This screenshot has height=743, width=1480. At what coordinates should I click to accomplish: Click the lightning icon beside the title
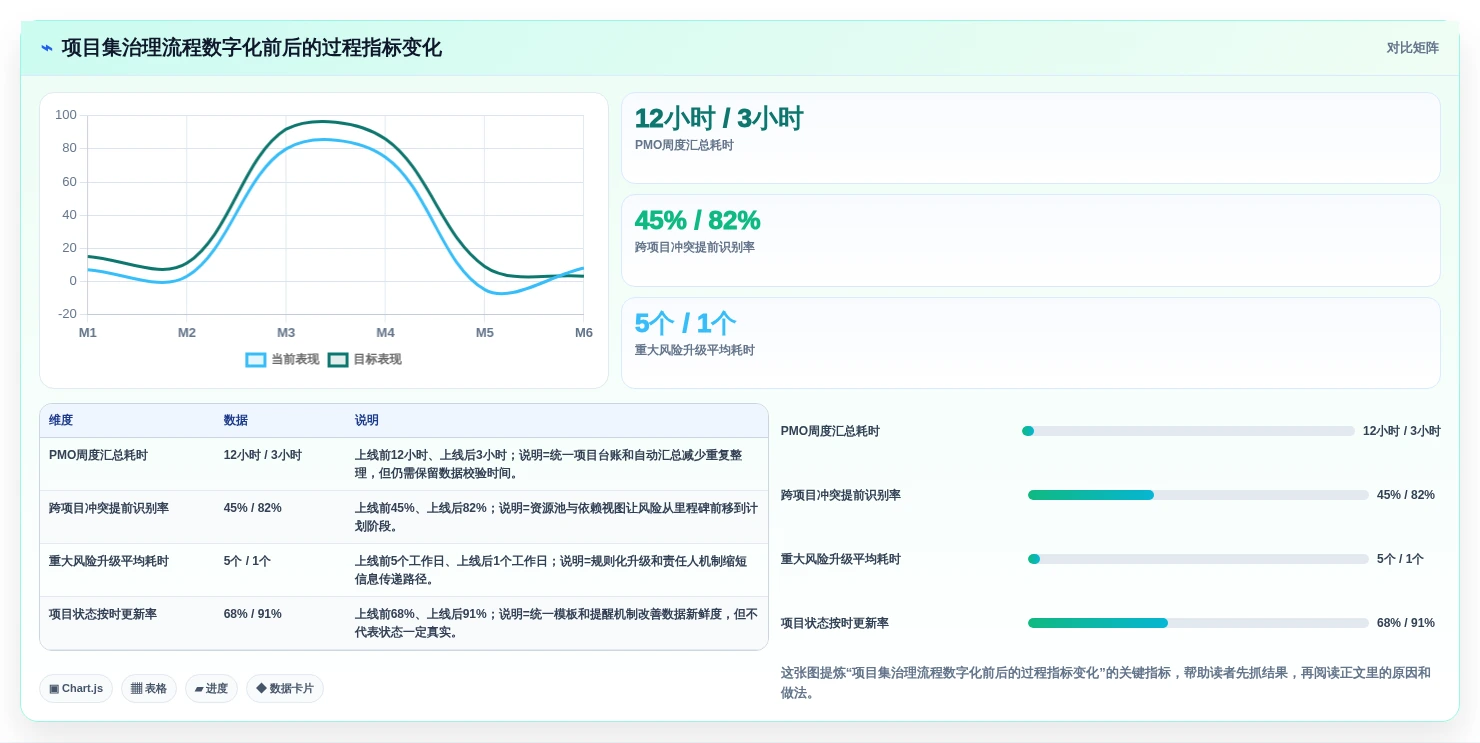[47, 48]
